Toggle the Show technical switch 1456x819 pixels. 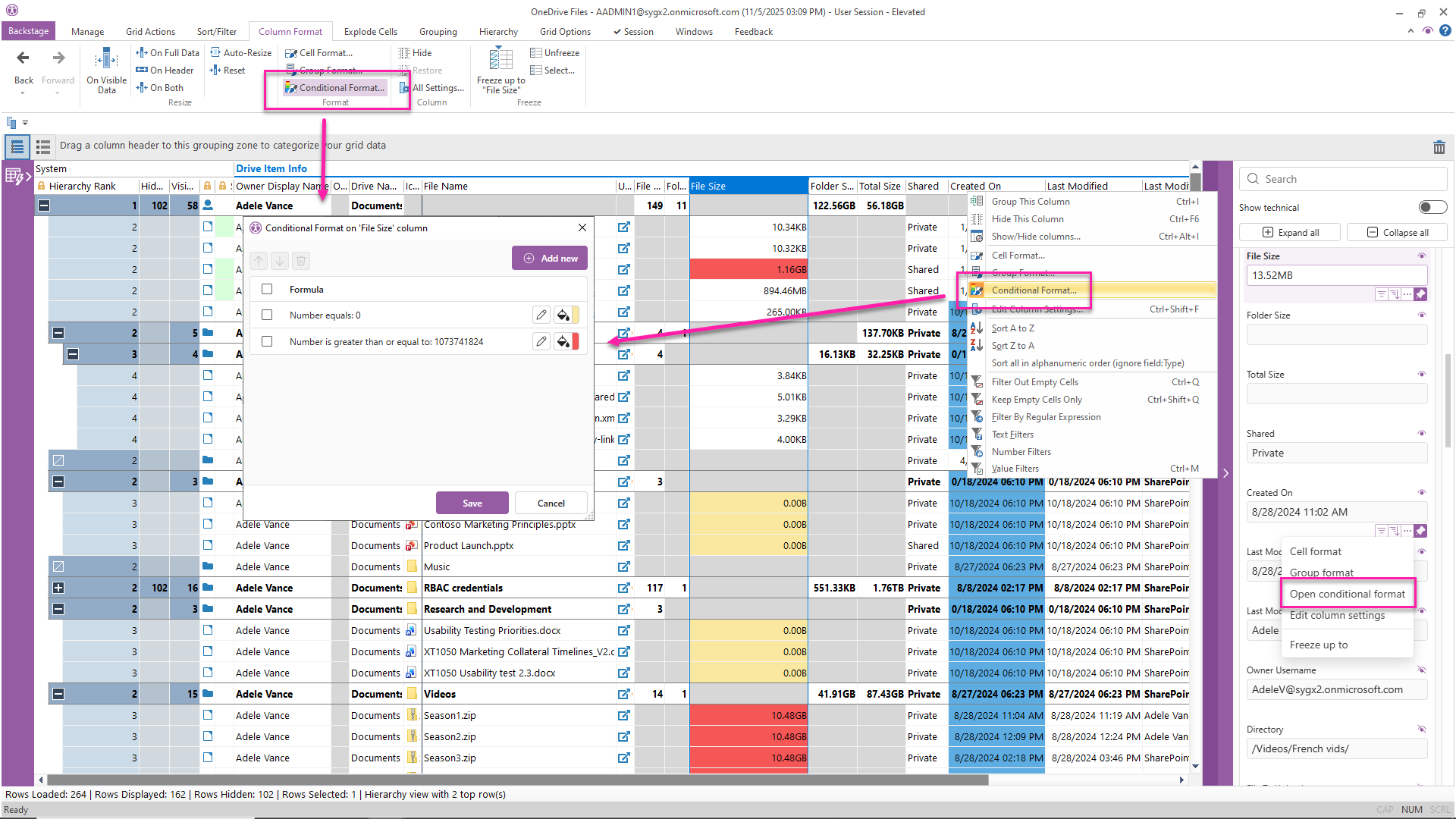click(1432, 207)
